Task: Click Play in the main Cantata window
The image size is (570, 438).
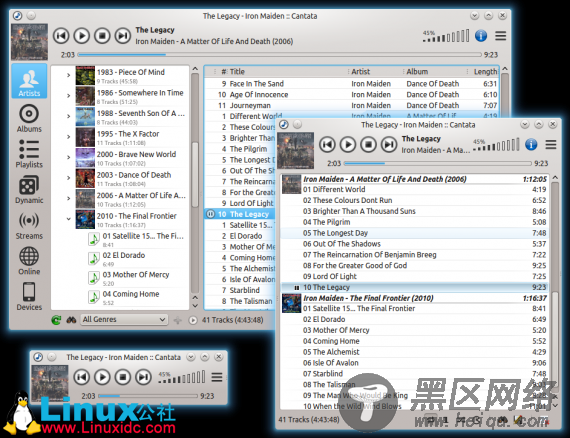Action: 82,36
